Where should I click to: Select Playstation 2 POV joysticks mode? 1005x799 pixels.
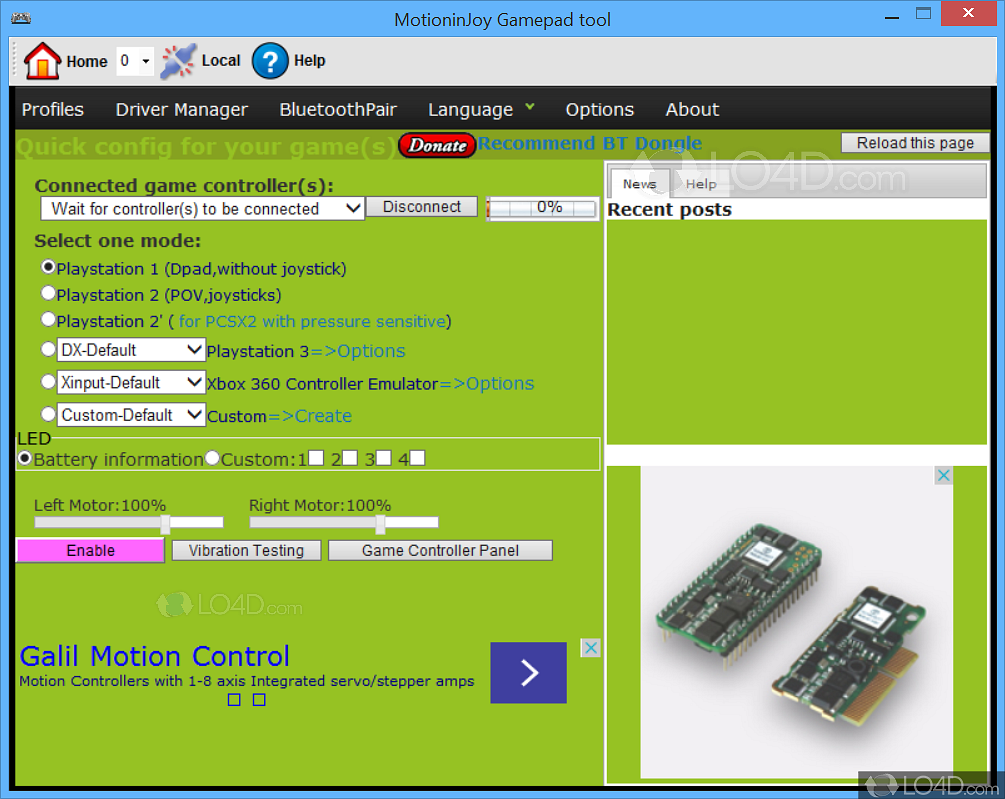48,293
